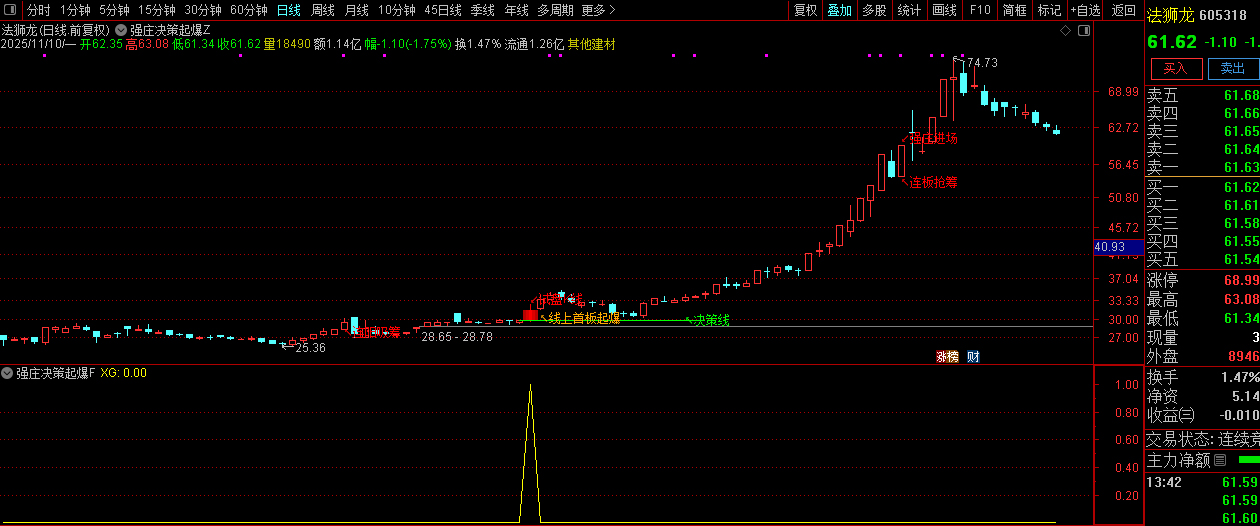Select the 10分钟 period tab
Image resolution: width=1260 pixels, height=526 pixels.
(397, 10)
